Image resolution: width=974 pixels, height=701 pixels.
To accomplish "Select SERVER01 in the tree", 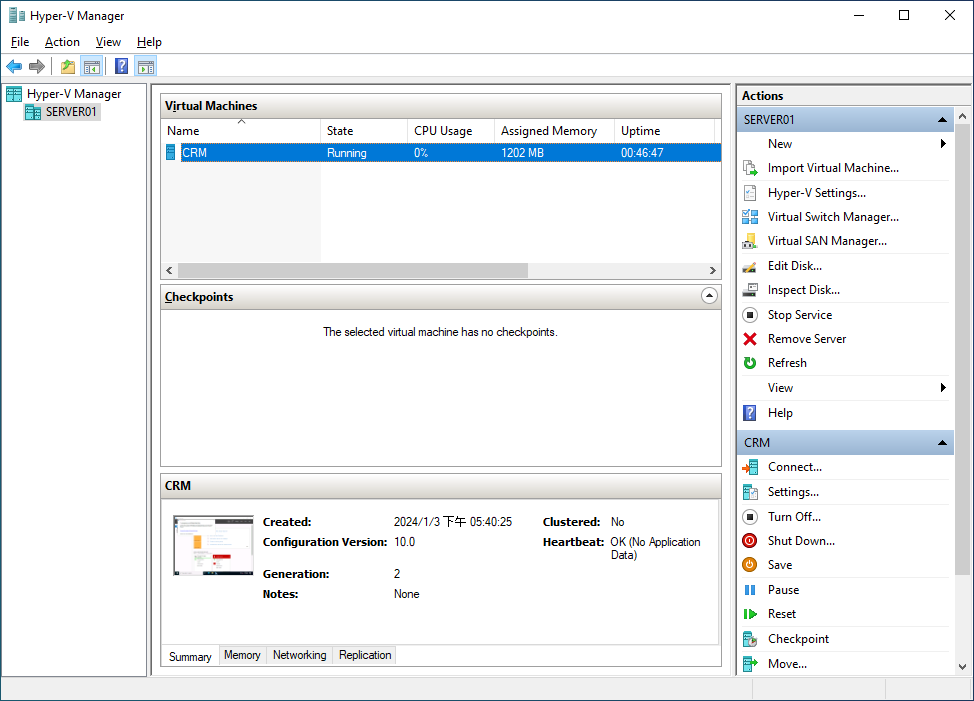I will coord(71,112).
